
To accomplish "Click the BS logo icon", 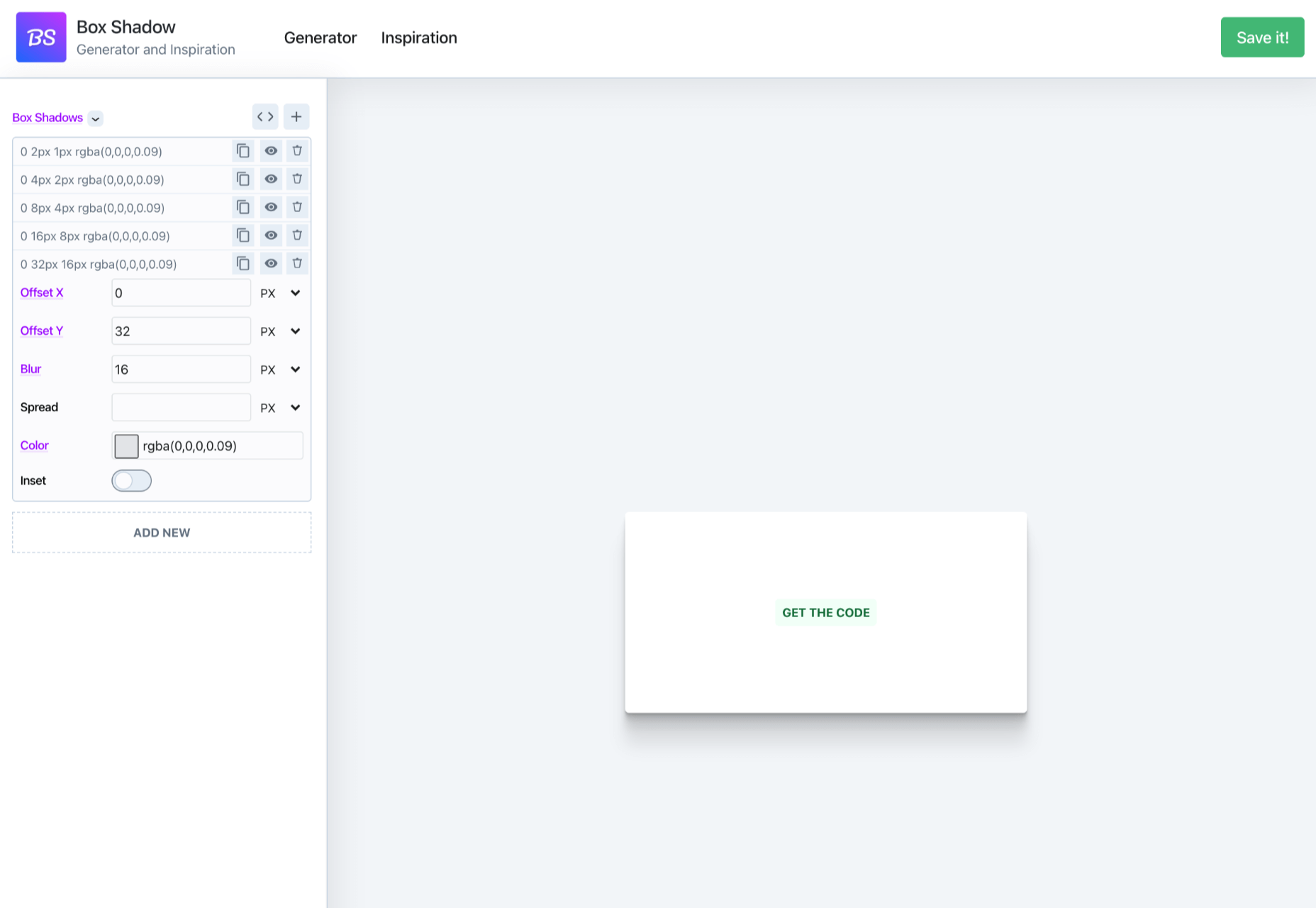I will point(41,37).
